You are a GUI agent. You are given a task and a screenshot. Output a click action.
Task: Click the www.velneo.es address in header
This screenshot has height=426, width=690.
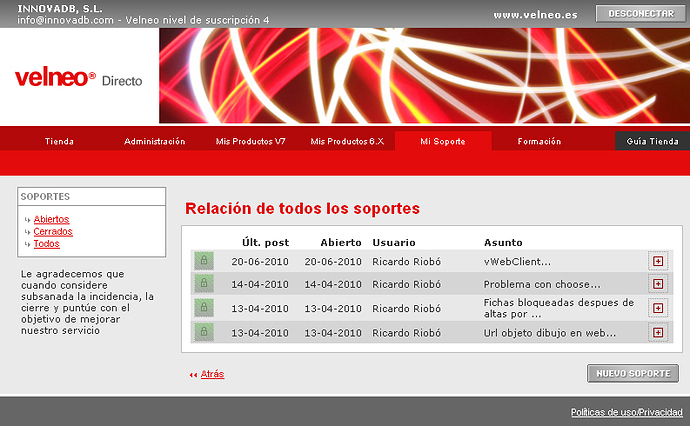tap(535, 15)
